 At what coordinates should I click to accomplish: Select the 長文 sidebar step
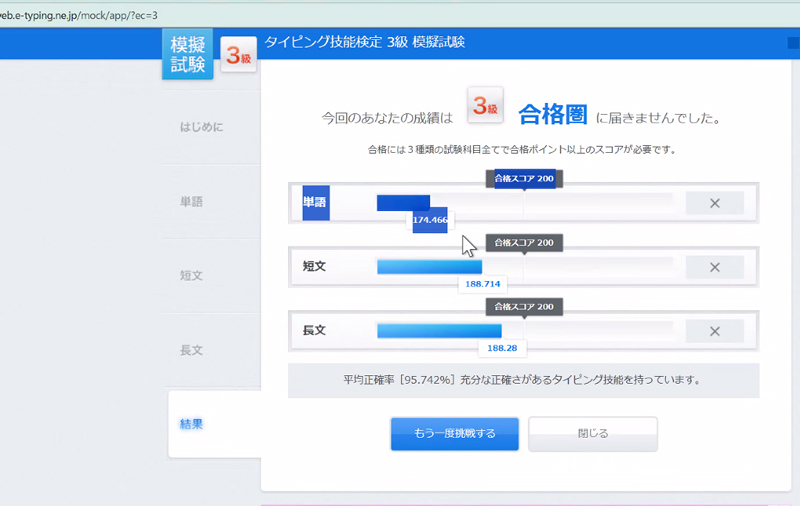pos(191,350)
